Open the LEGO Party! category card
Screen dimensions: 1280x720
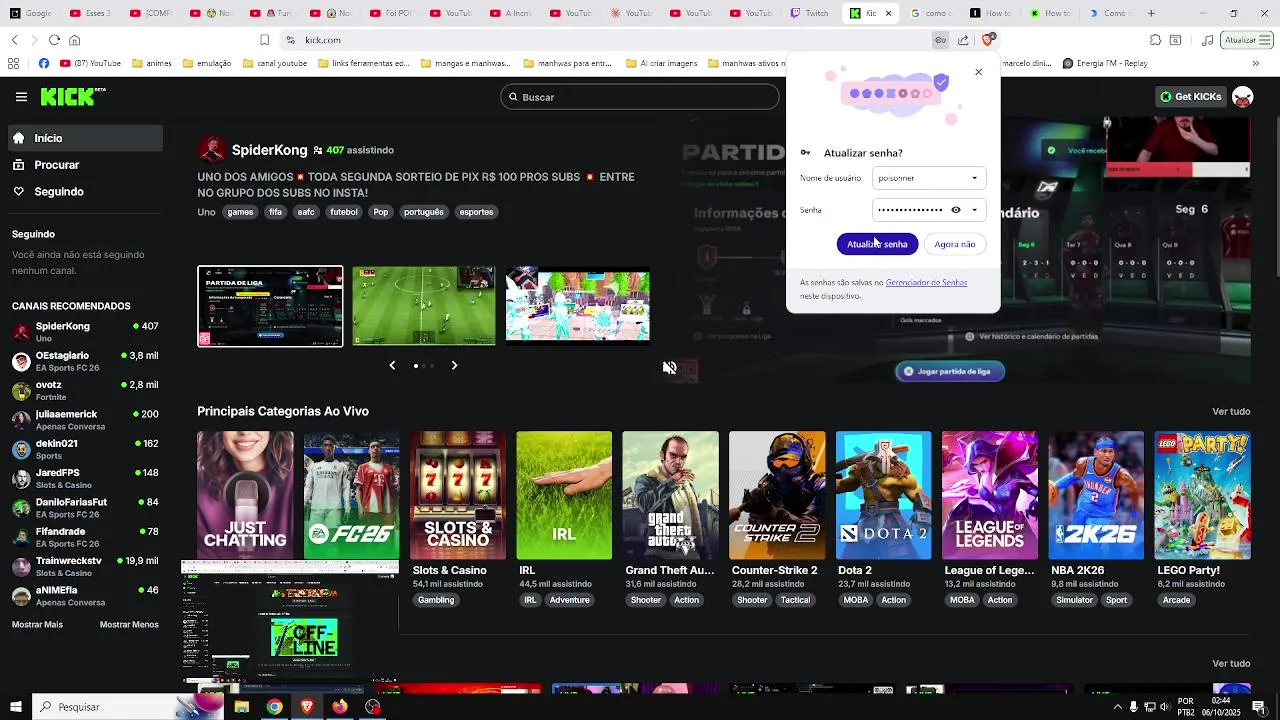[x=1203, y=495]
